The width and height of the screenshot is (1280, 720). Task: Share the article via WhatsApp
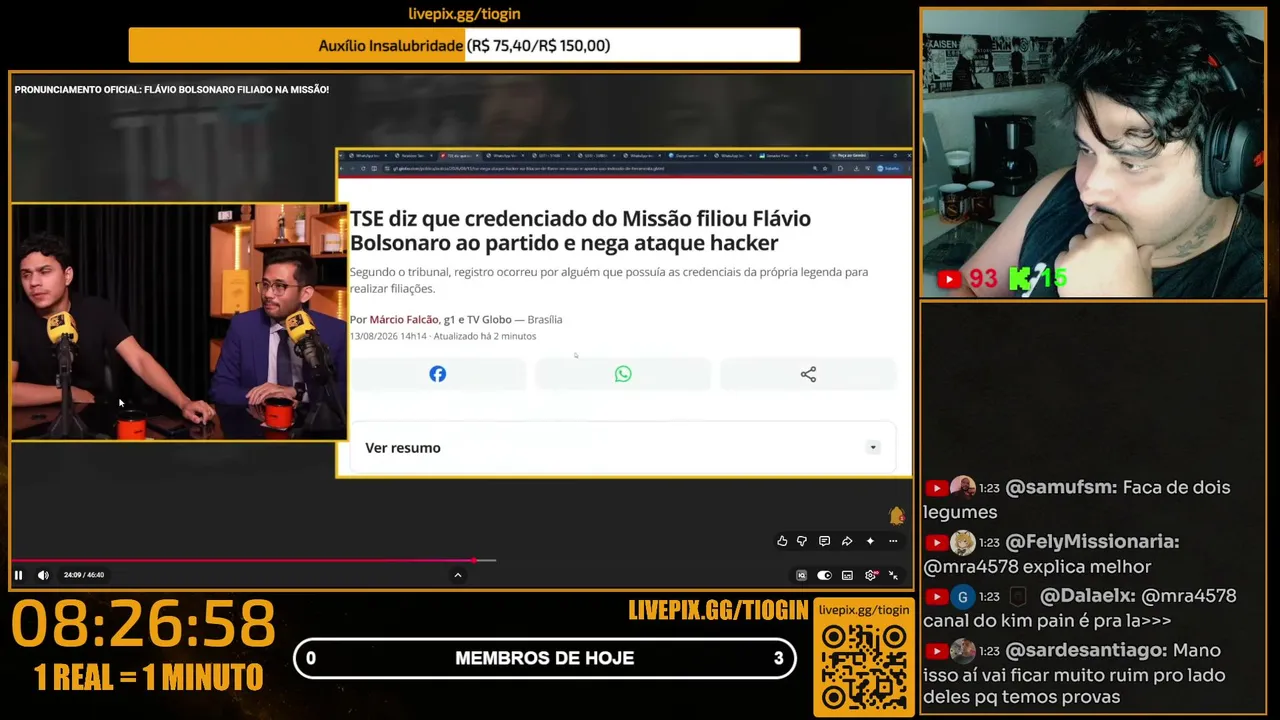tap(623, 374)
